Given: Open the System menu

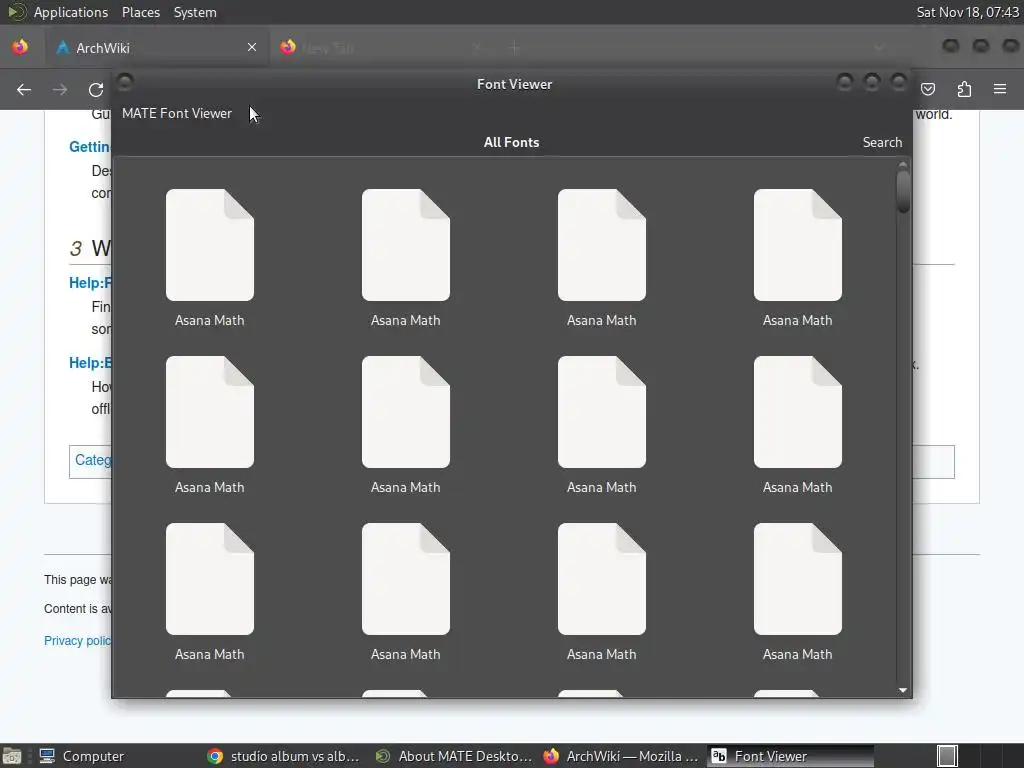Looking at the screenshot, I should tap(195, 12).
